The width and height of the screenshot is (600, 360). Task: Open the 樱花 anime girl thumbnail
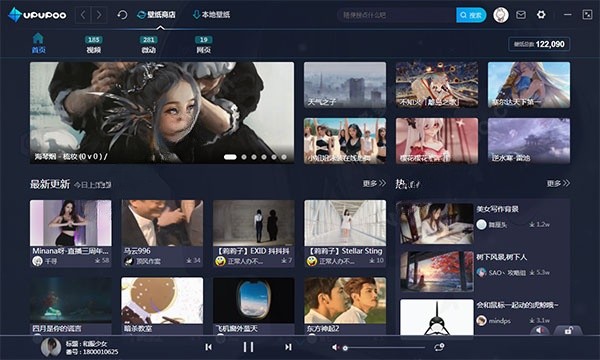(x=437, y=141)
